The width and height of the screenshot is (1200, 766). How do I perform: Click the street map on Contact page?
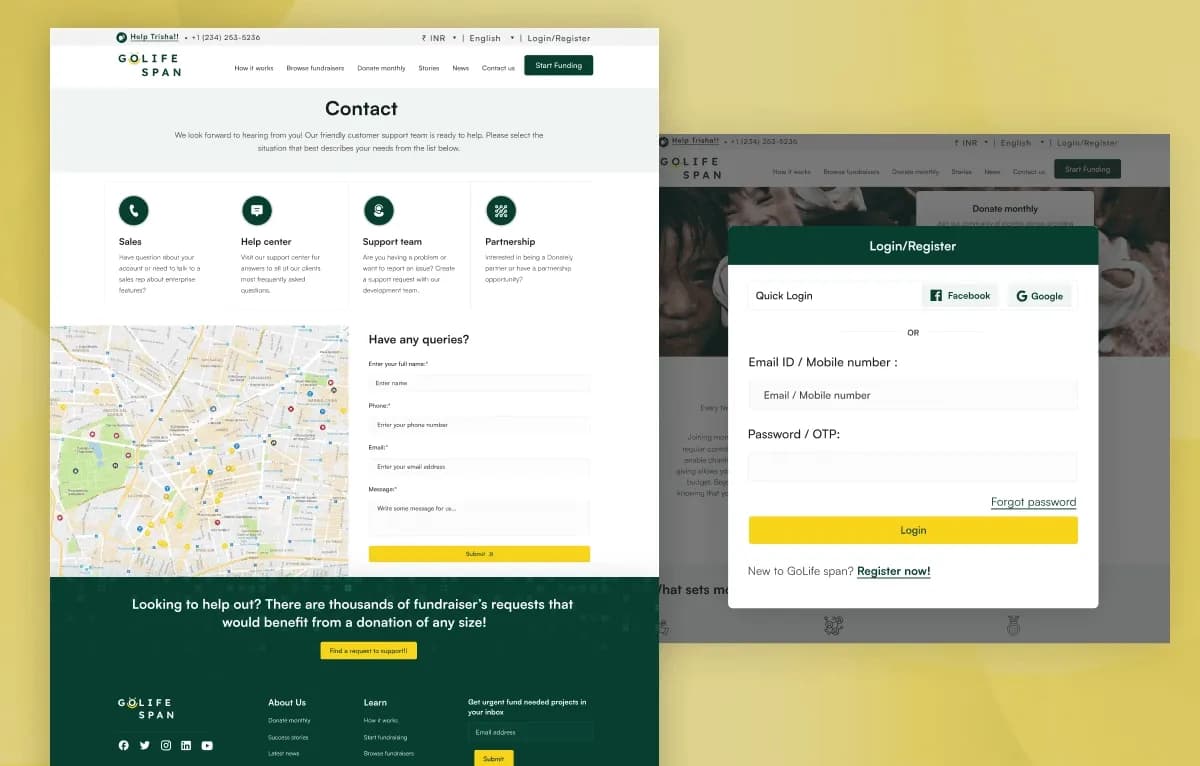(x=200, y=451)
